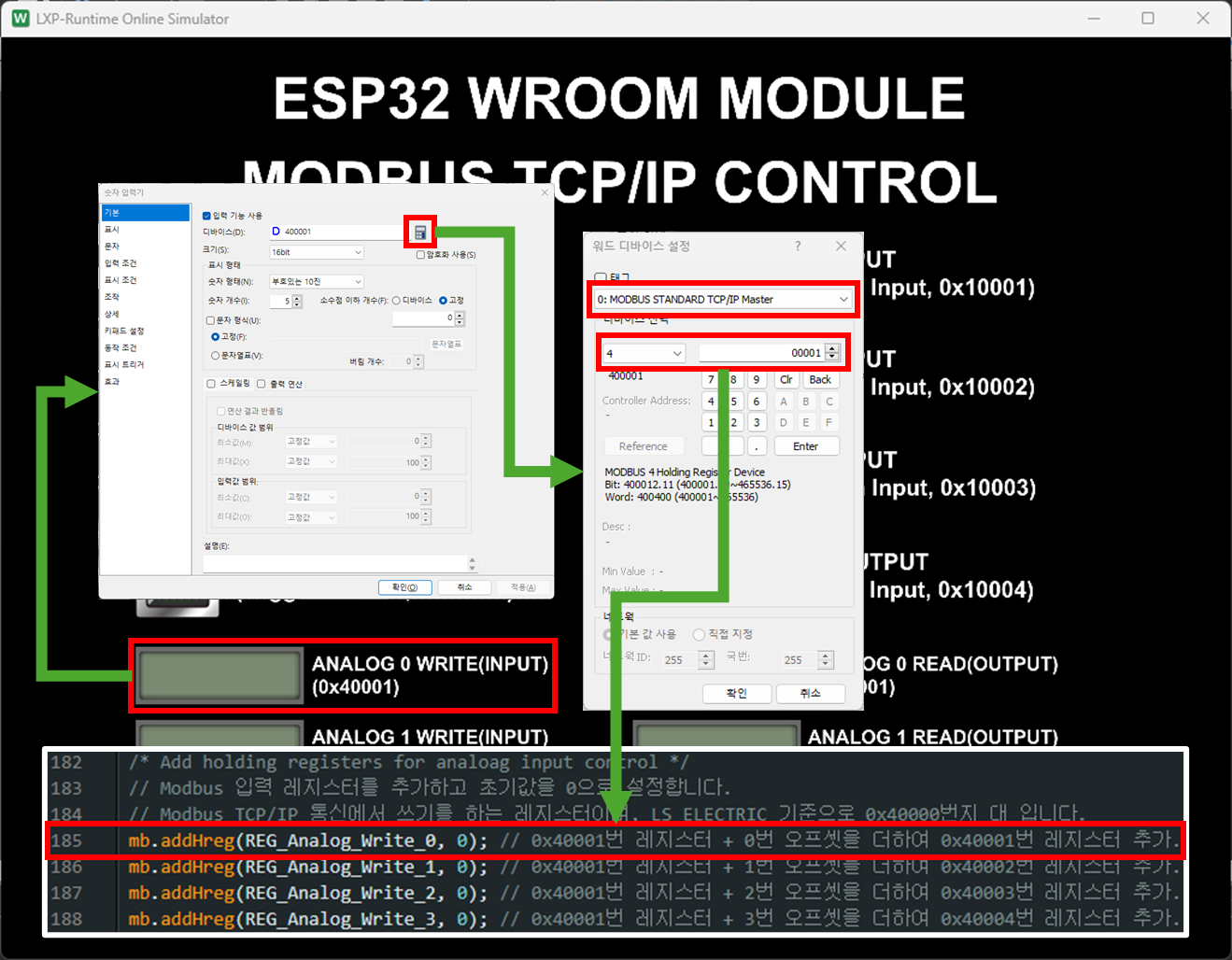This screenshot has height=960, width=1232.
Task: Click the Clr keypad button
Action: click(786, 379)
